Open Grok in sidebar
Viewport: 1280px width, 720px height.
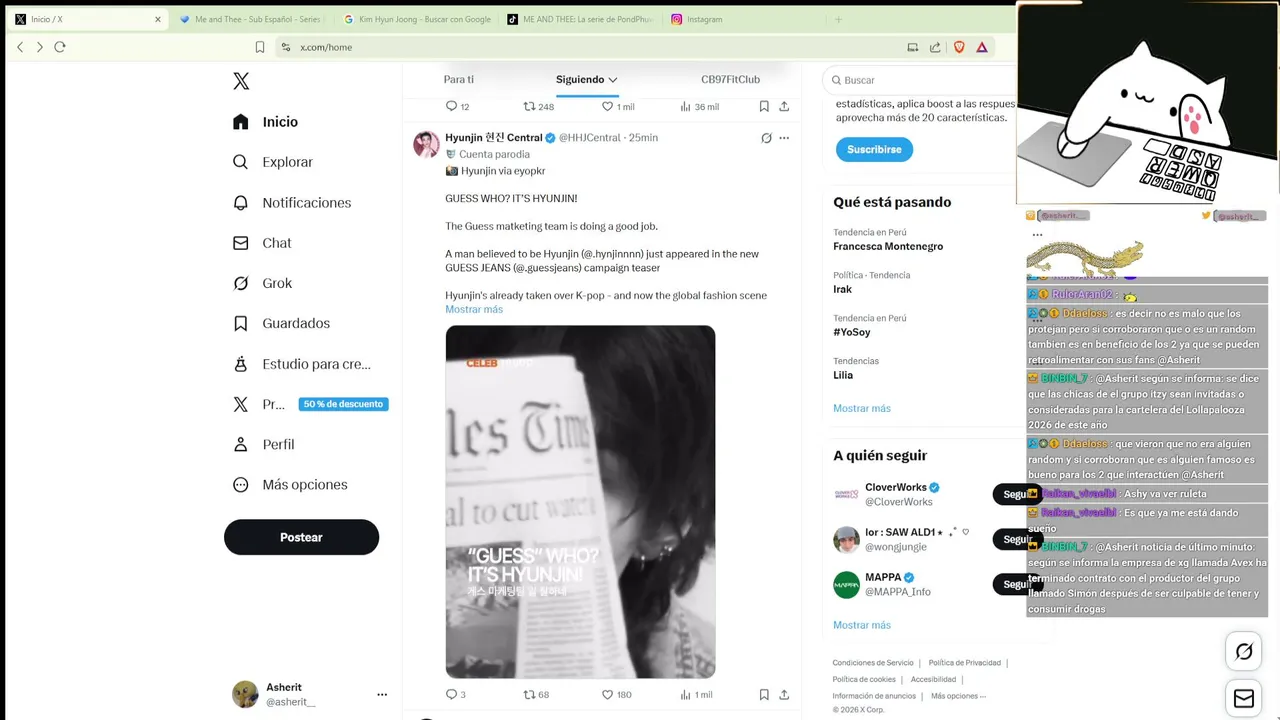point(262,283)
